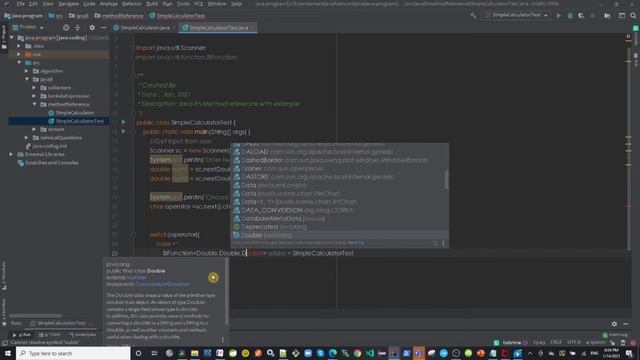Expand the stream package
This screenshot has width=640, height=360.
pos(34,129)
